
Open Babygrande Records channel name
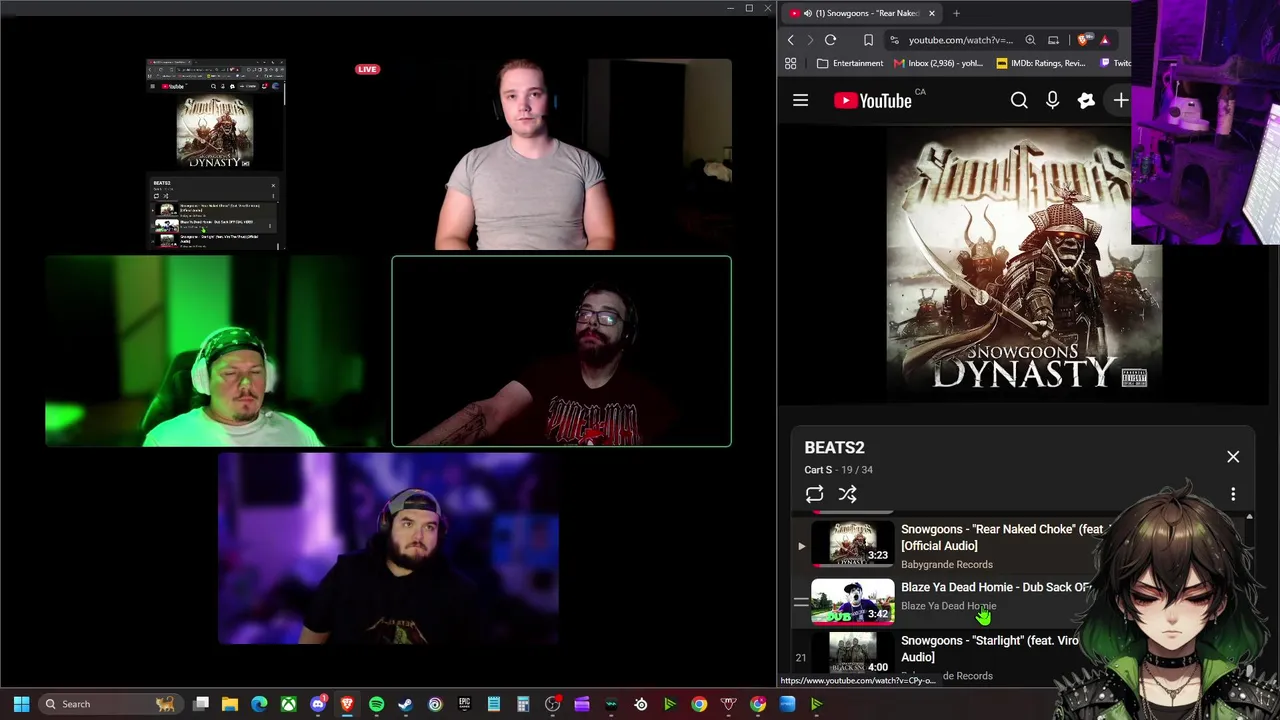tap(947, 564)
